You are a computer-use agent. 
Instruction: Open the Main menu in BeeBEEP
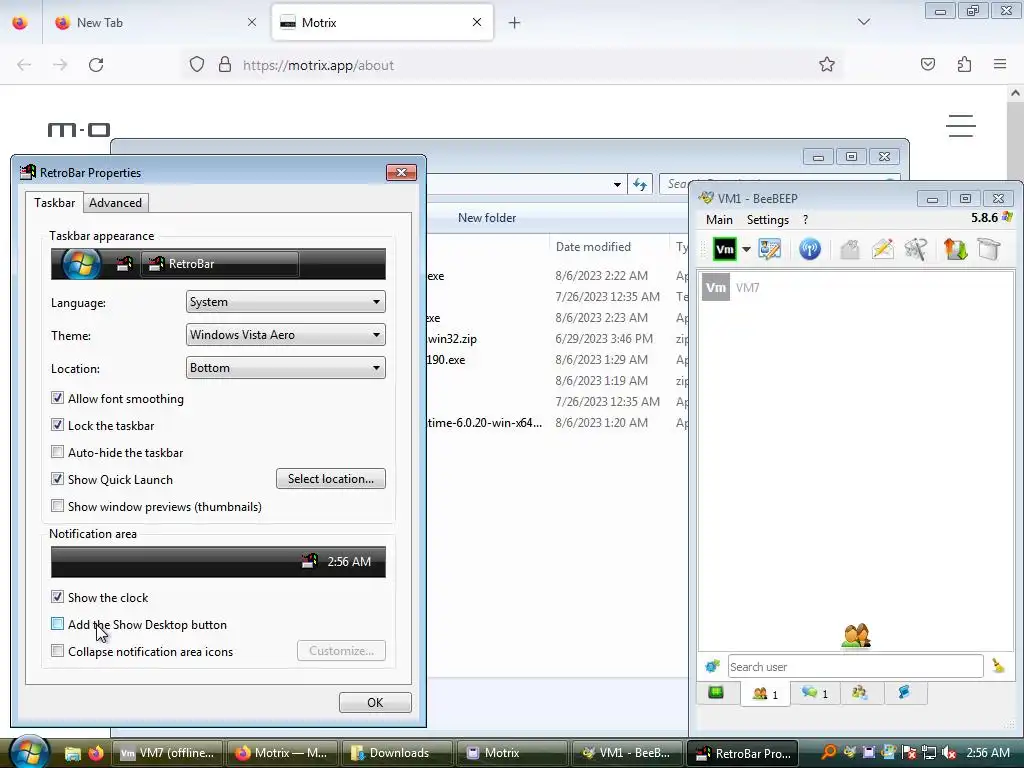tap(719, 220)
